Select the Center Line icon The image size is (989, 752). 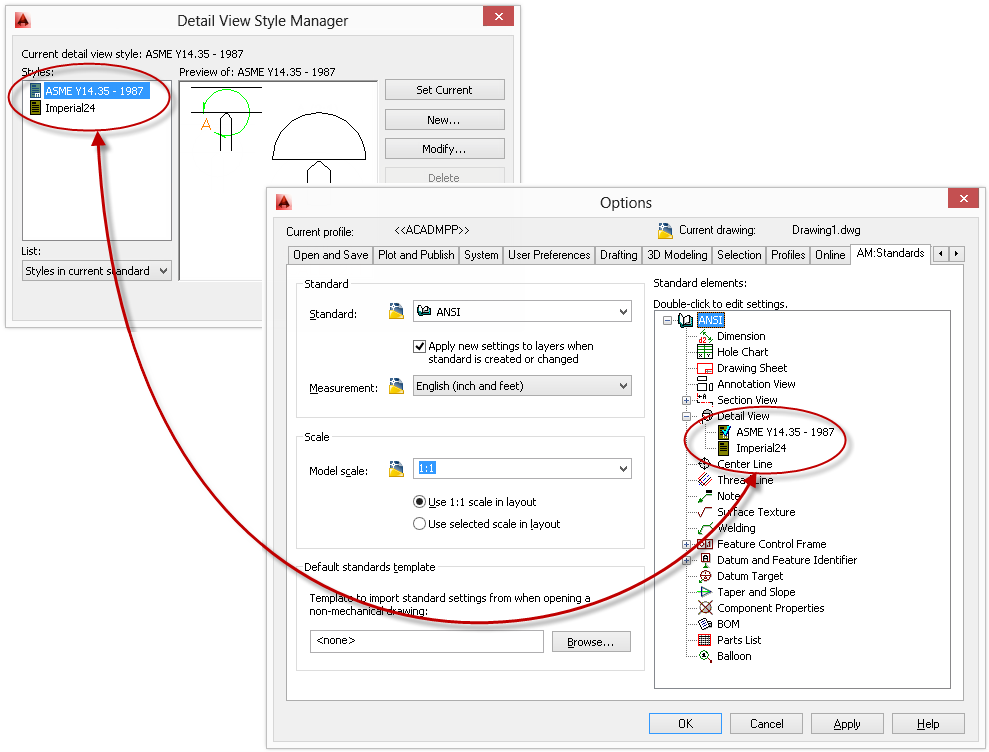click(x=705, y=464)
